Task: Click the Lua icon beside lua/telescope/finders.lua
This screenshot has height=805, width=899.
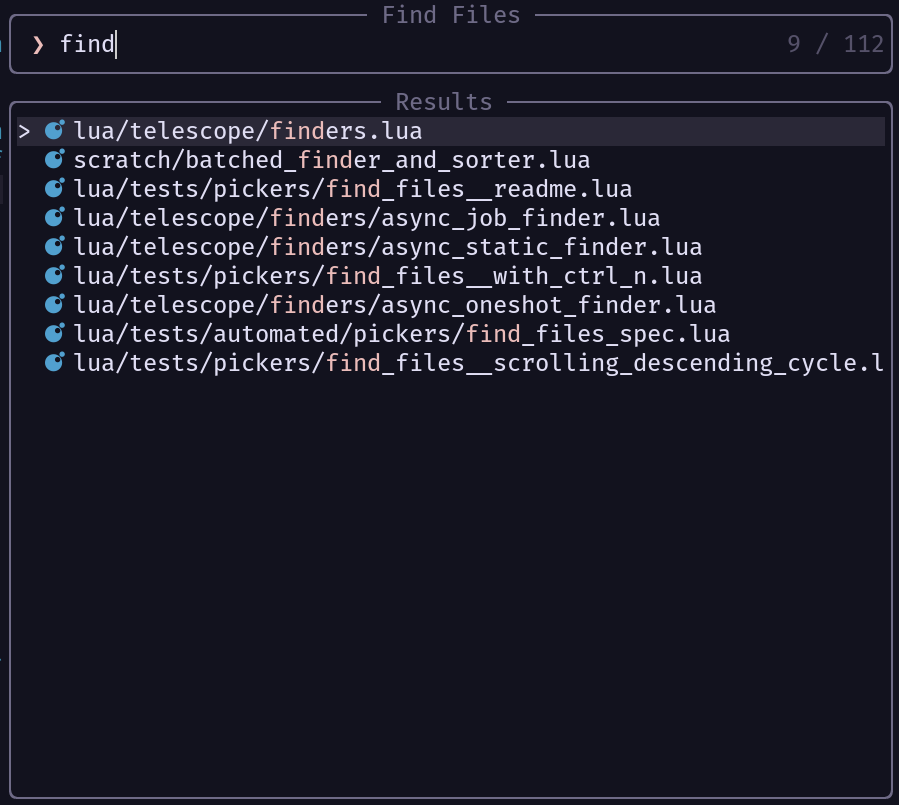Action: point(54,130)
